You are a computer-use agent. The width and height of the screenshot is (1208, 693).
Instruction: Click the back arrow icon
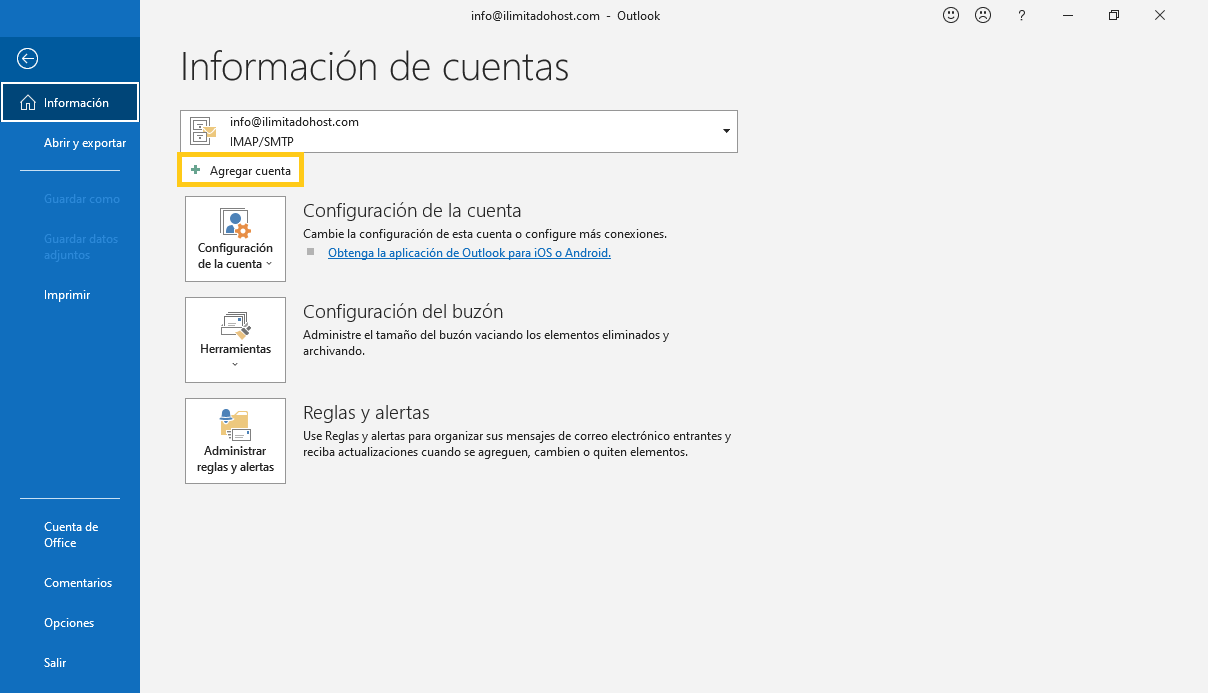click(28, 59)
